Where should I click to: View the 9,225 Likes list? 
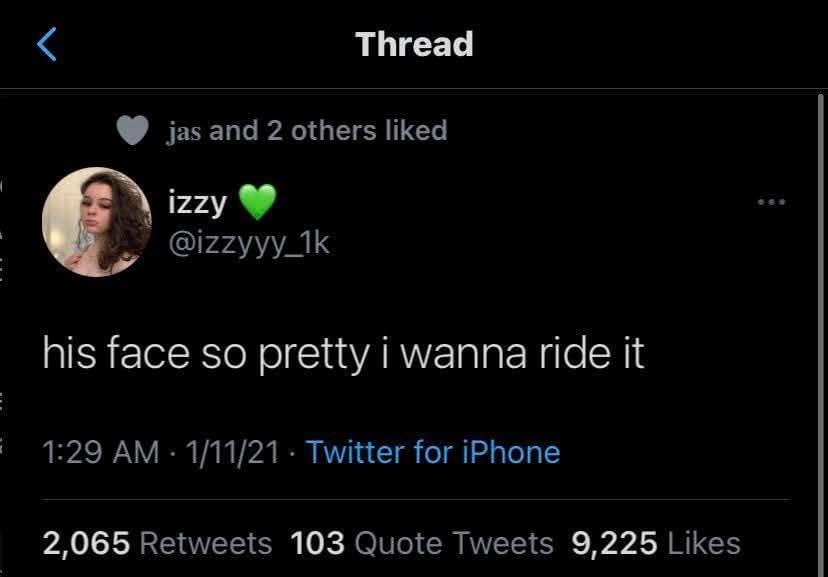tap(656, 543)
